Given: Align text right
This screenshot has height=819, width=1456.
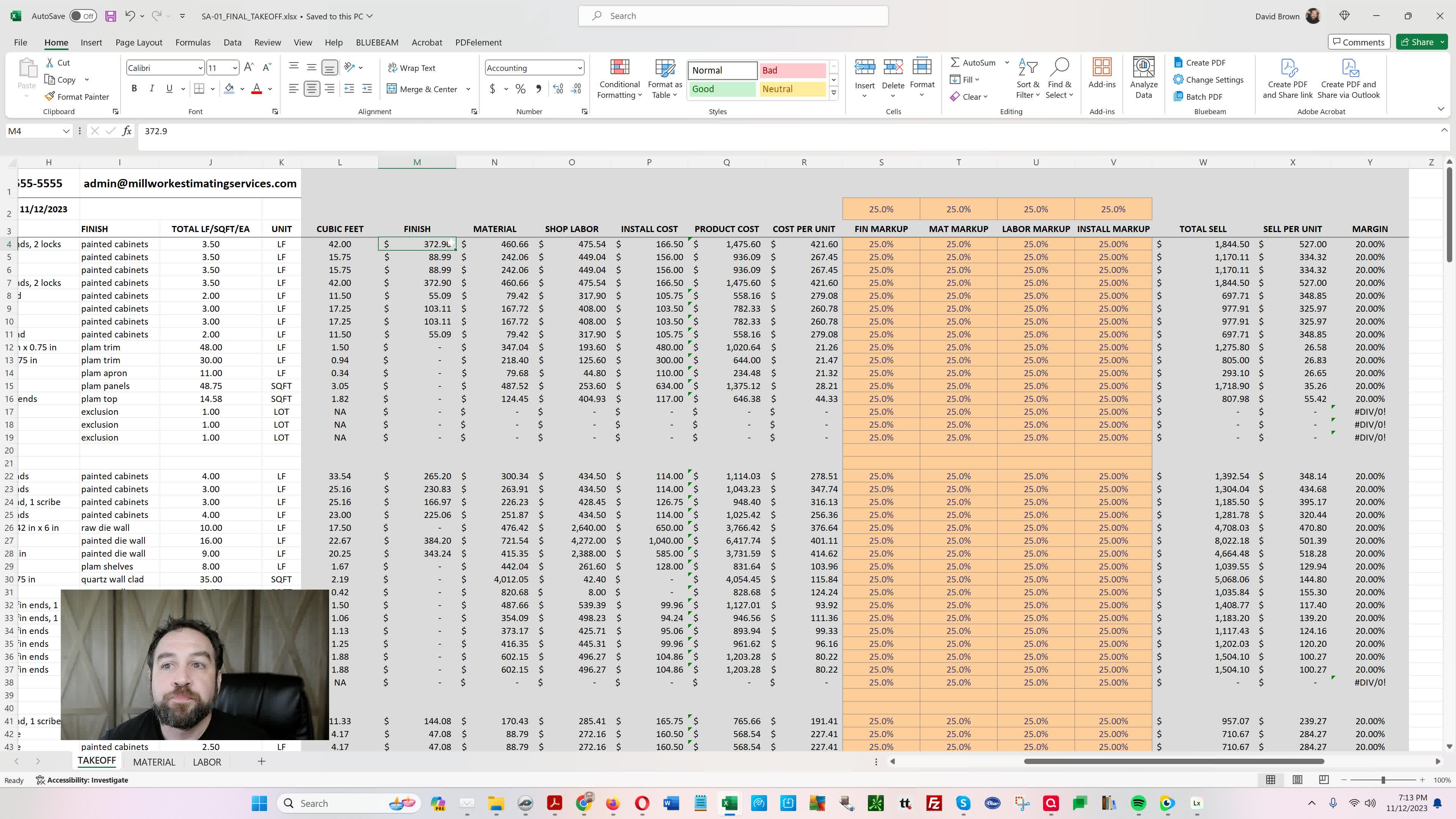Looking at the screenshot, I should pos(329,89).
